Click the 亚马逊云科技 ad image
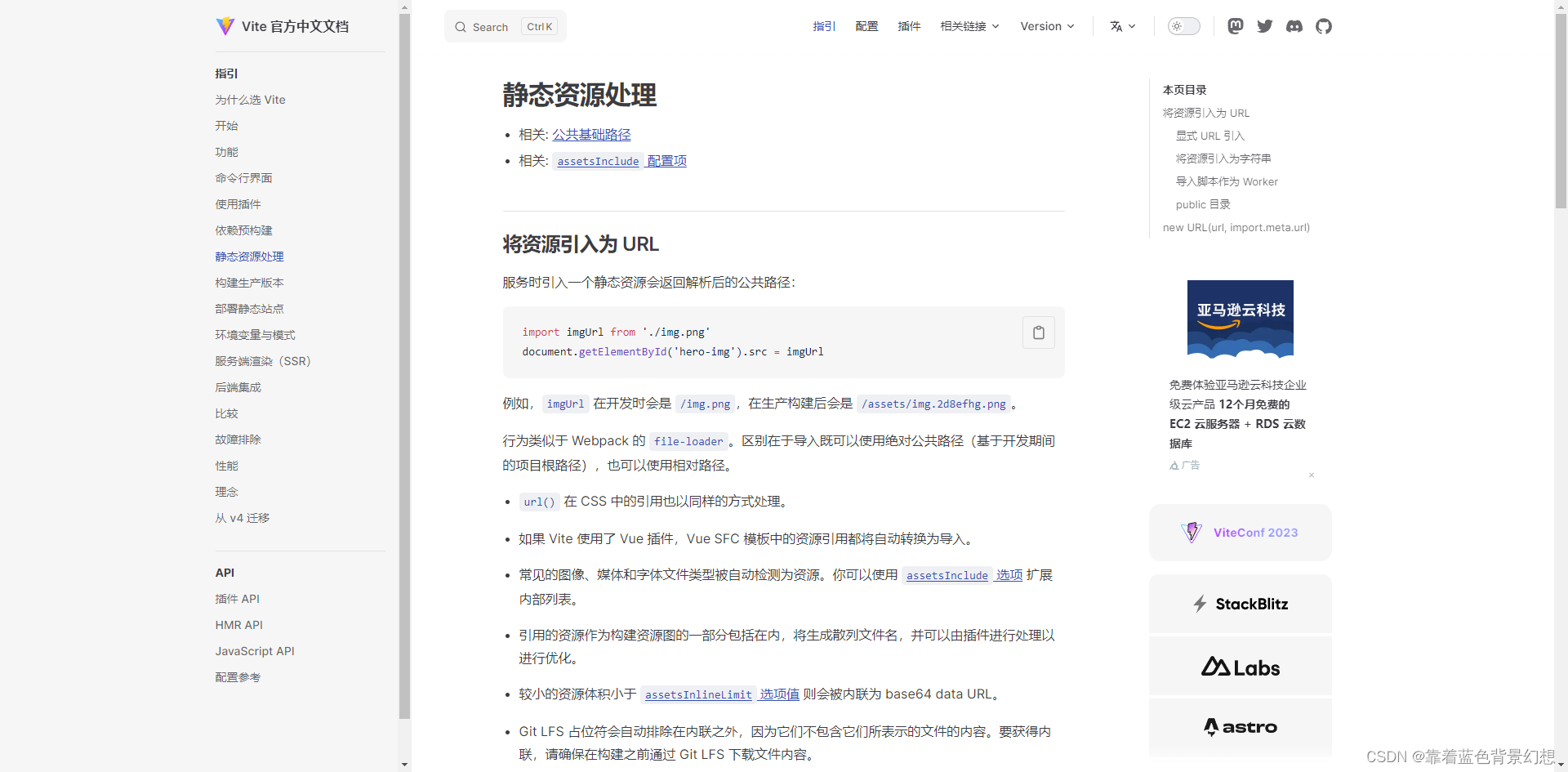Image resolution: width=1568 pixels, height=772 pixels. tap(1241, 319)
